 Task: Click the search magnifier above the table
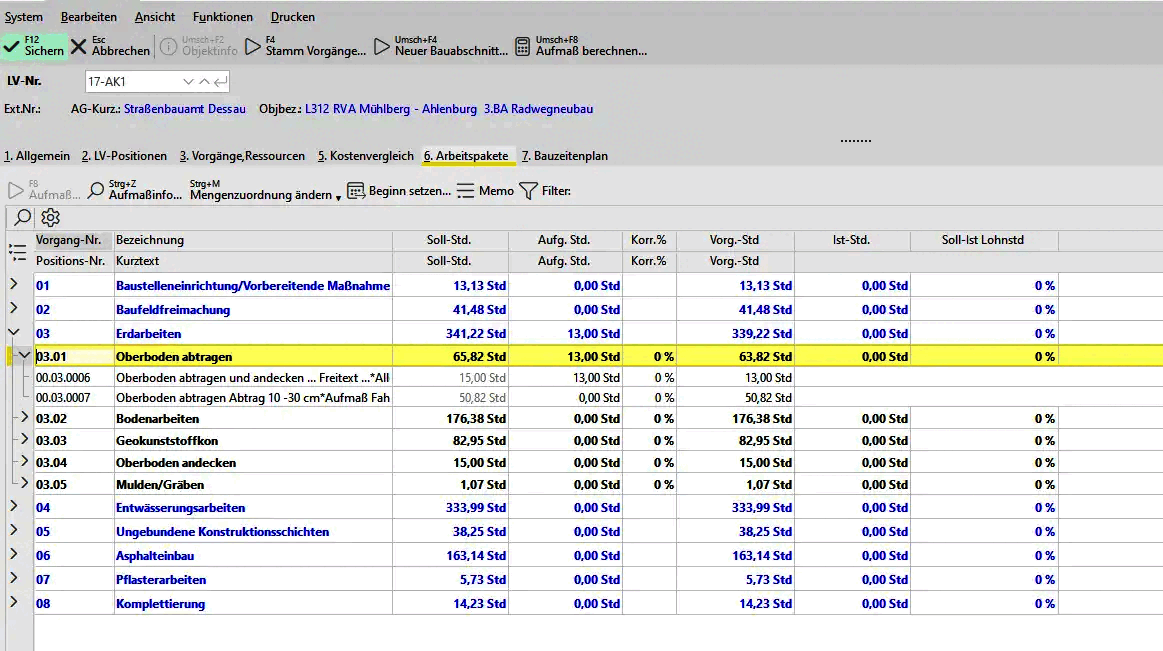[x=22, y=217]
